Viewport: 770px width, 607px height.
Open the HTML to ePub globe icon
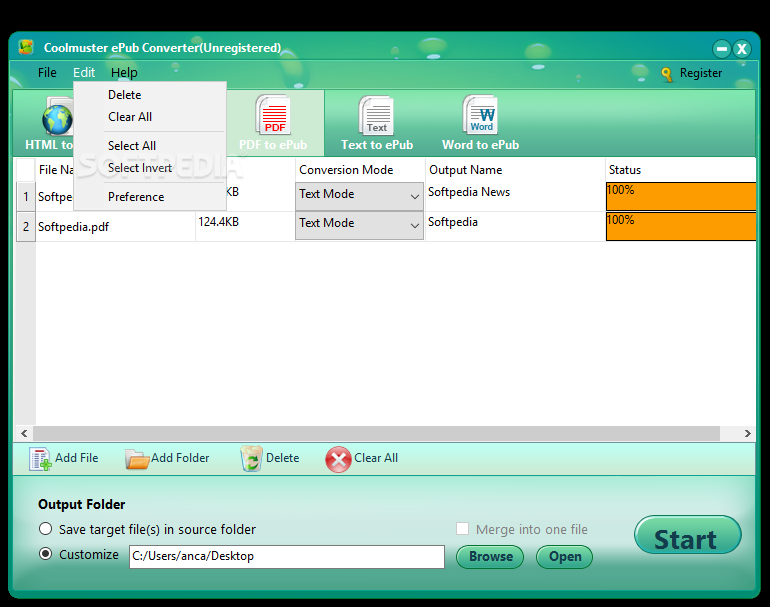57,118
